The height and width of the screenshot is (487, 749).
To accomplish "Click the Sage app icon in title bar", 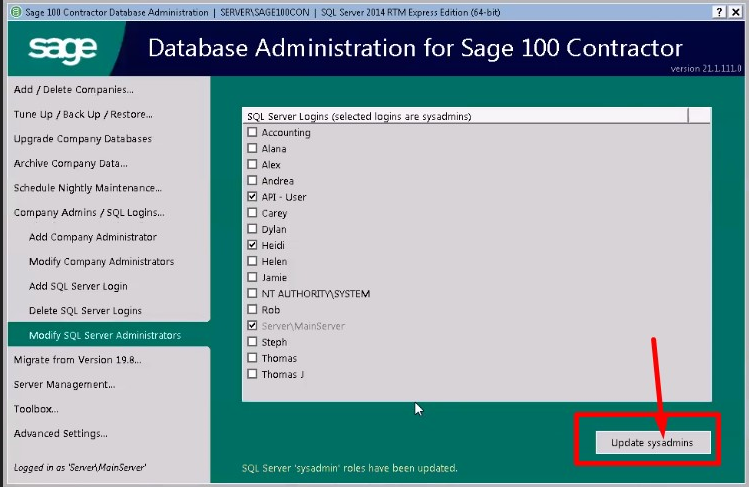I will [x=16, y=12].
